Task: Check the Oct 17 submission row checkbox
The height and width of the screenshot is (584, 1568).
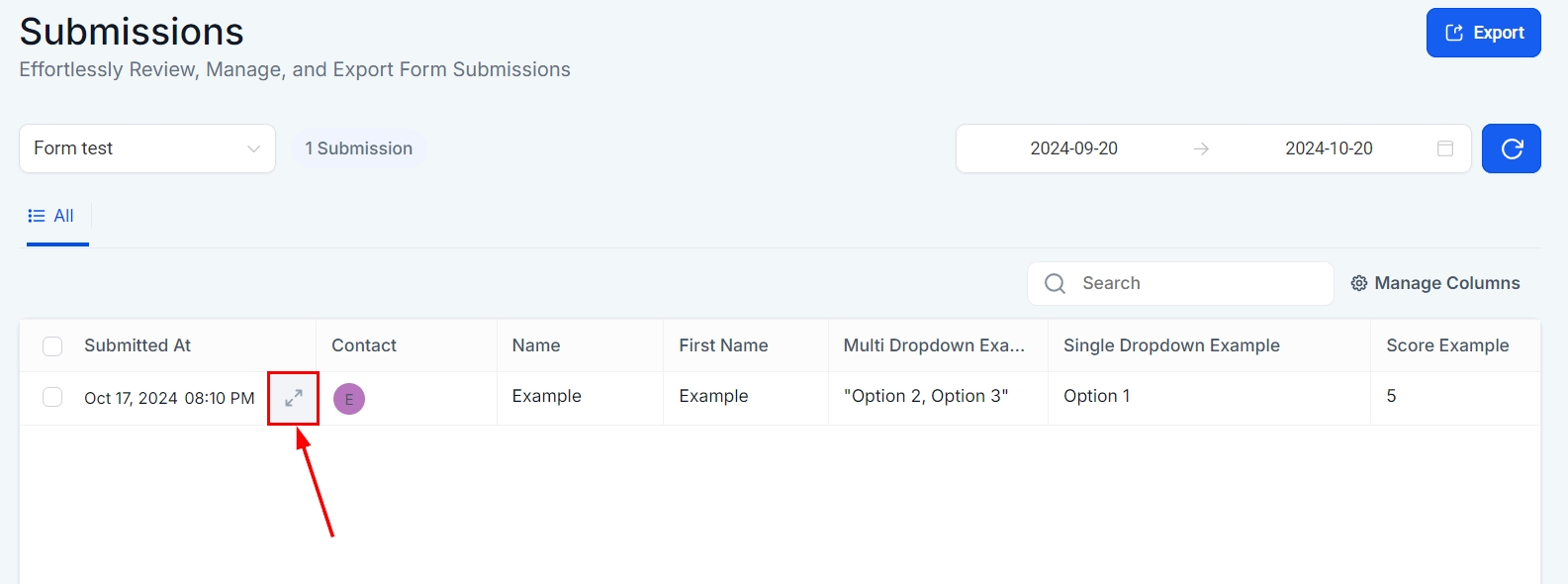Action: 52,397
